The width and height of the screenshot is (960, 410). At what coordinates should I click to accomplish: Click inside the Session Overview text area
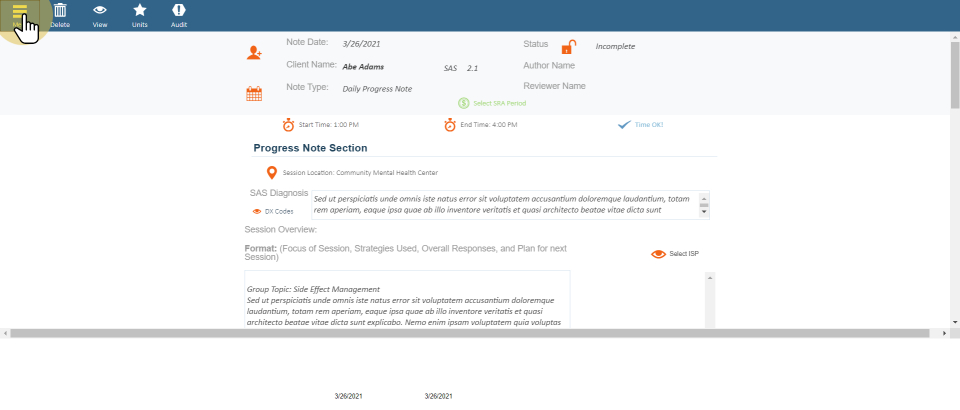tap(406, 299)
